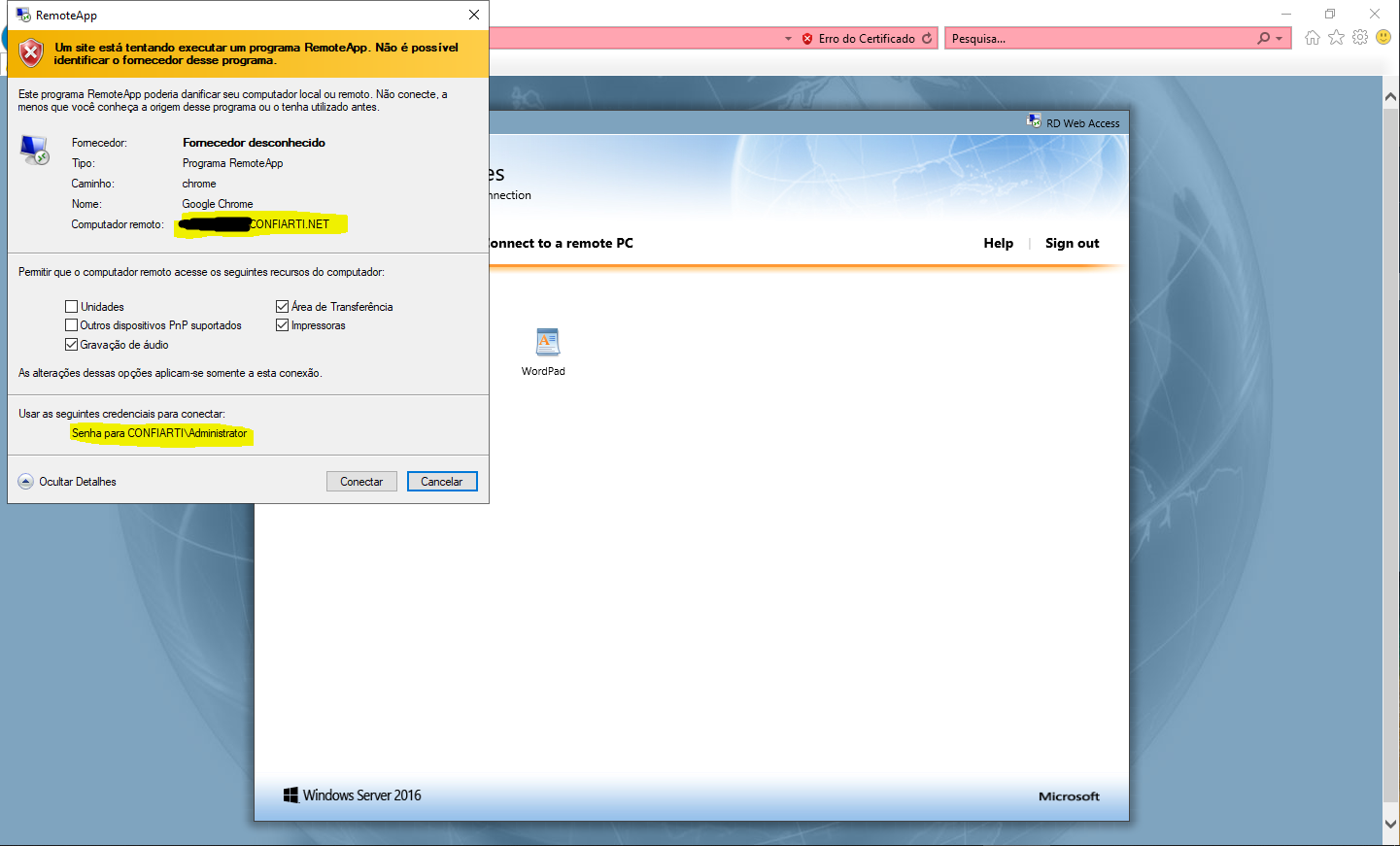Click Senha para CONFIARTI\Administrator text
The height and width of the screenshot is (846, 1400).
(x=159, y=433)
